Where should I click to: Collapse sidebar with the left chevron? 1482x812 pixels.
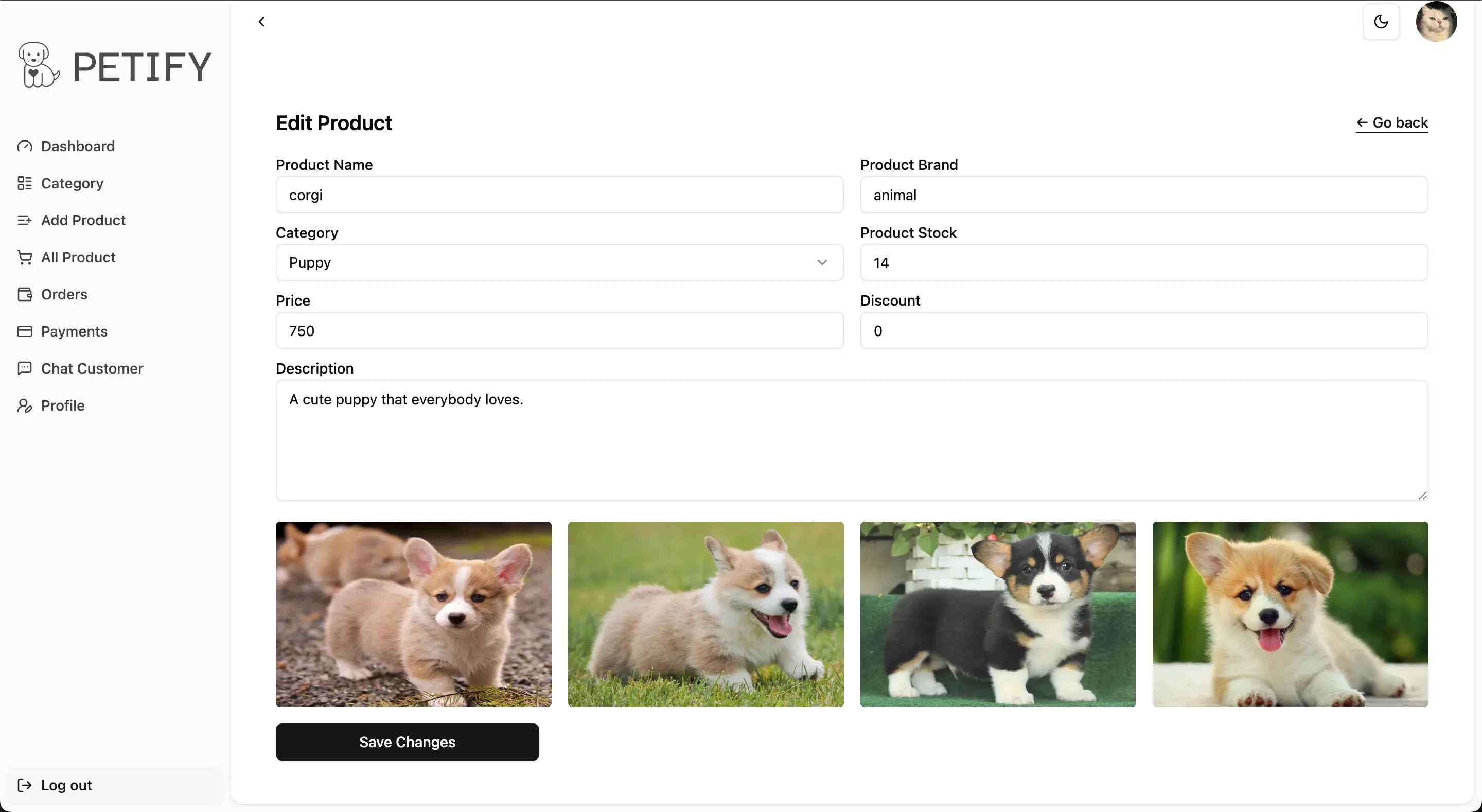click(x=262, y=22)
